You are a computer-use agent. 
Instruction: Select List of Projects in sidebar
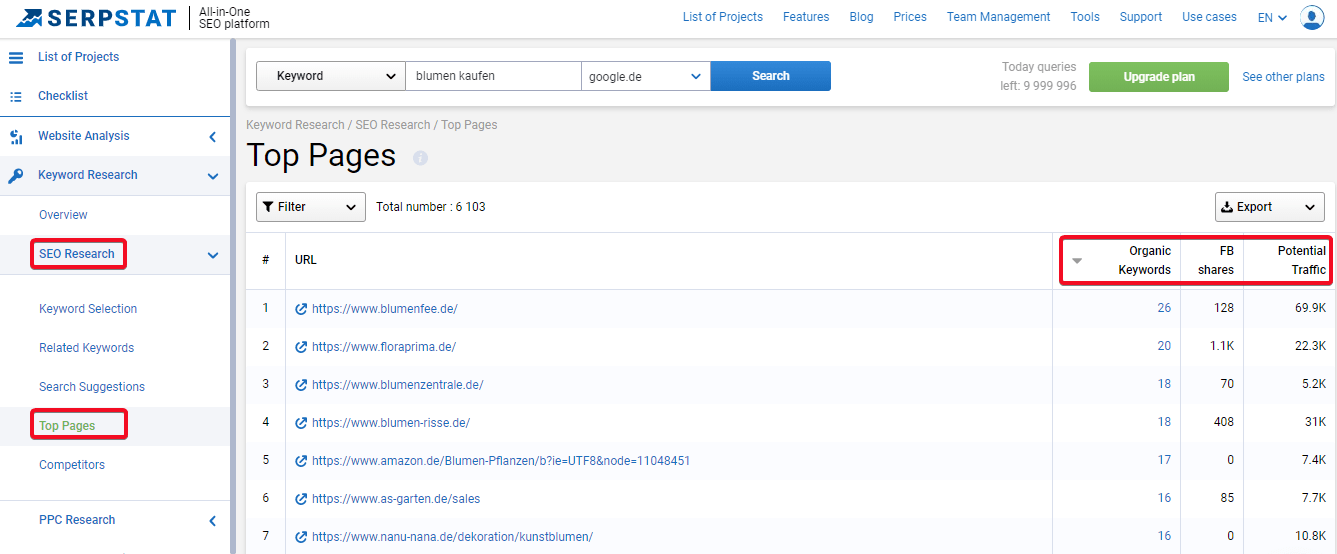(x=78, y=57)
